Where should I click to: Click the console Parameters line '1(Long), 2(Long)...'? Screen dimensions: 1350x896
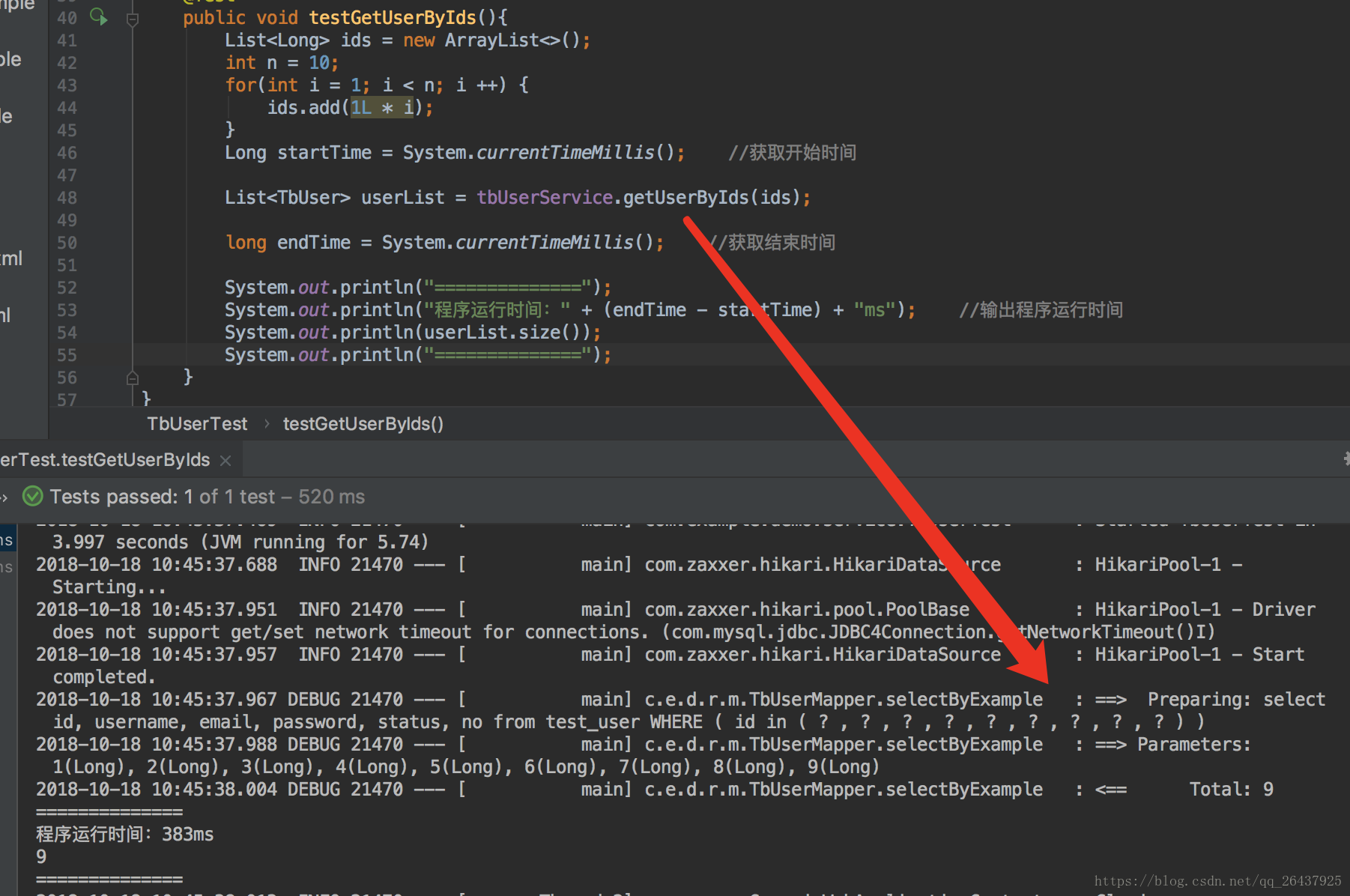[x=466, y=766]
